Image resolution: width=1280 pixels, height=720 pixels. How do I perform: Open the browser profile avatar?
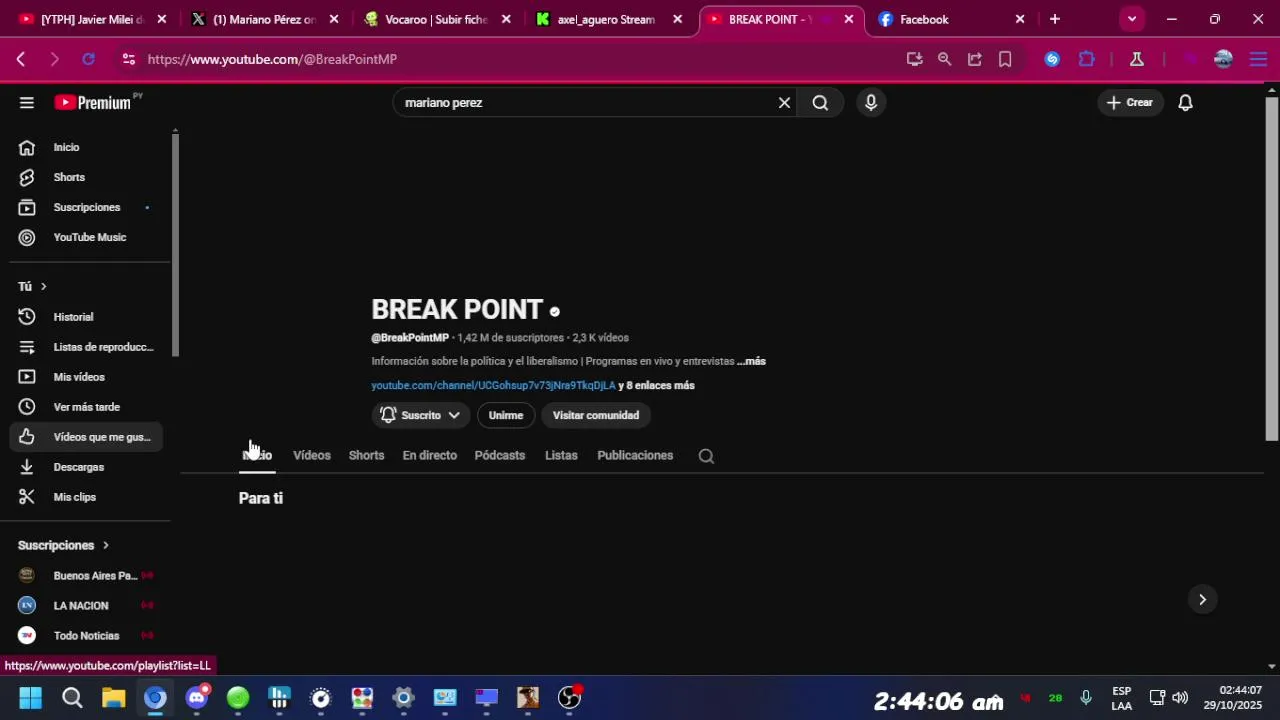(1223, 59)
